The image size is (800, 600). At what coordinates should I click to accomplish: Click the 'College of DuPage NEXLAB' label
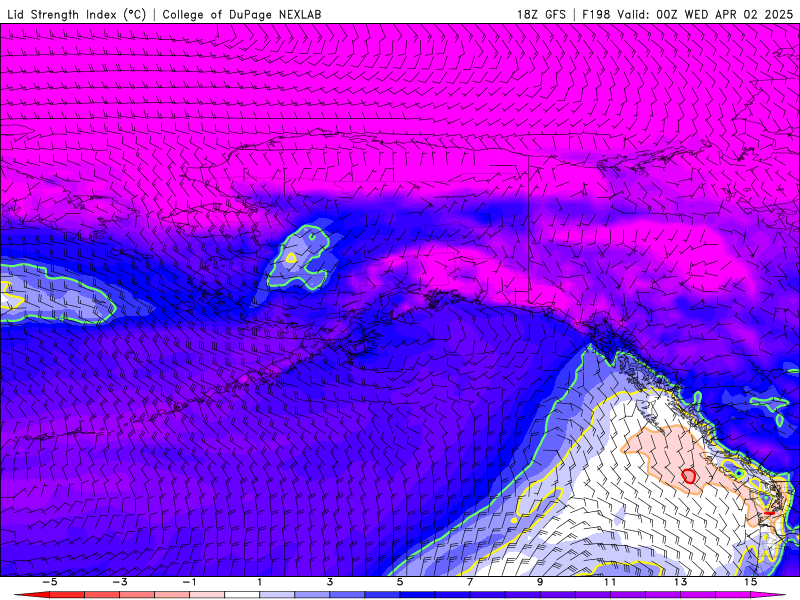pyautogui.click(x=242, y=14)
